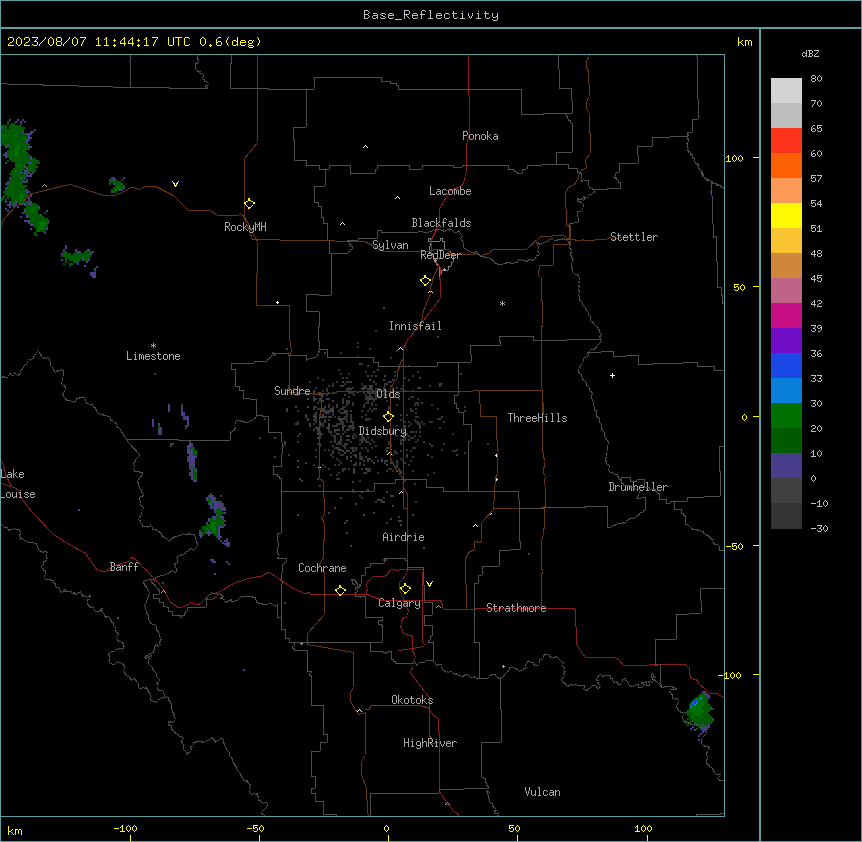Click the yellow diamond marker above Calgary label

[x=405, y=589]
